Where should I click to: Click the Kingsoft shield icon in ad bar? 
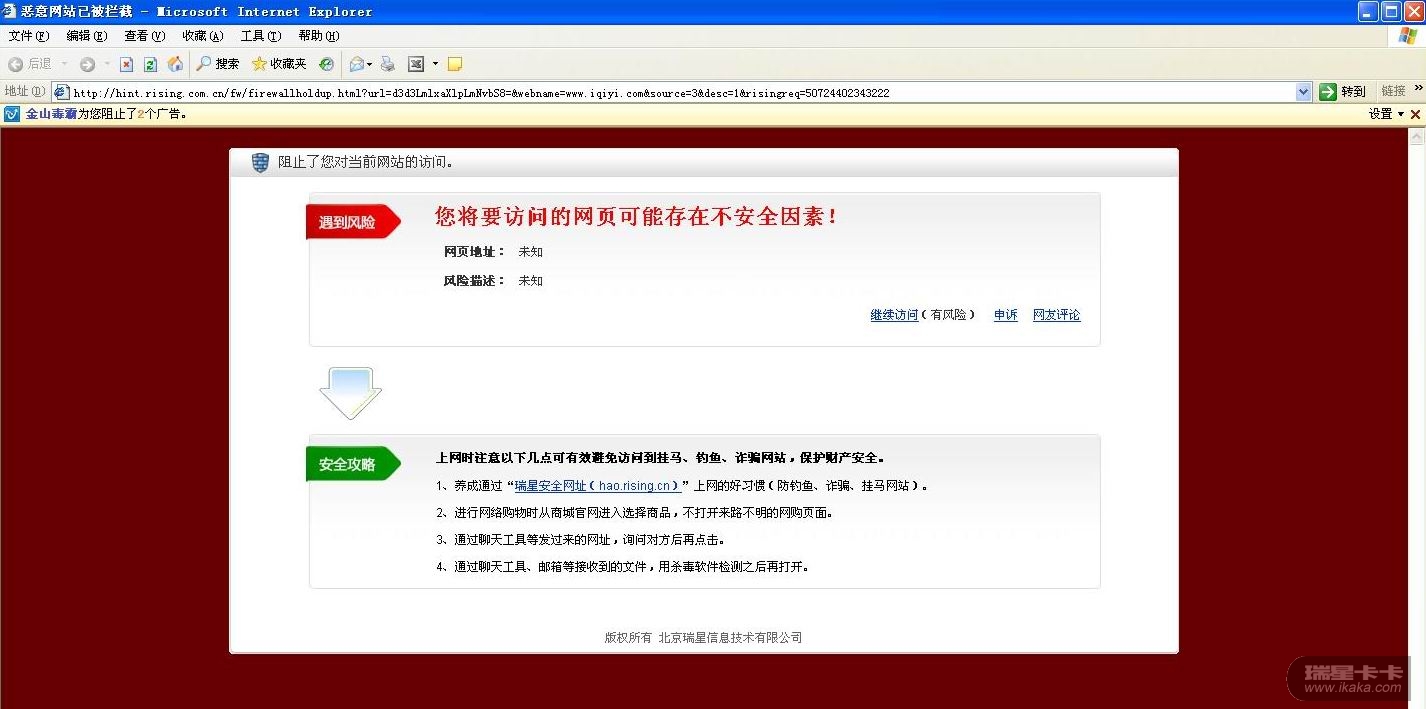(x=12, y=114)
